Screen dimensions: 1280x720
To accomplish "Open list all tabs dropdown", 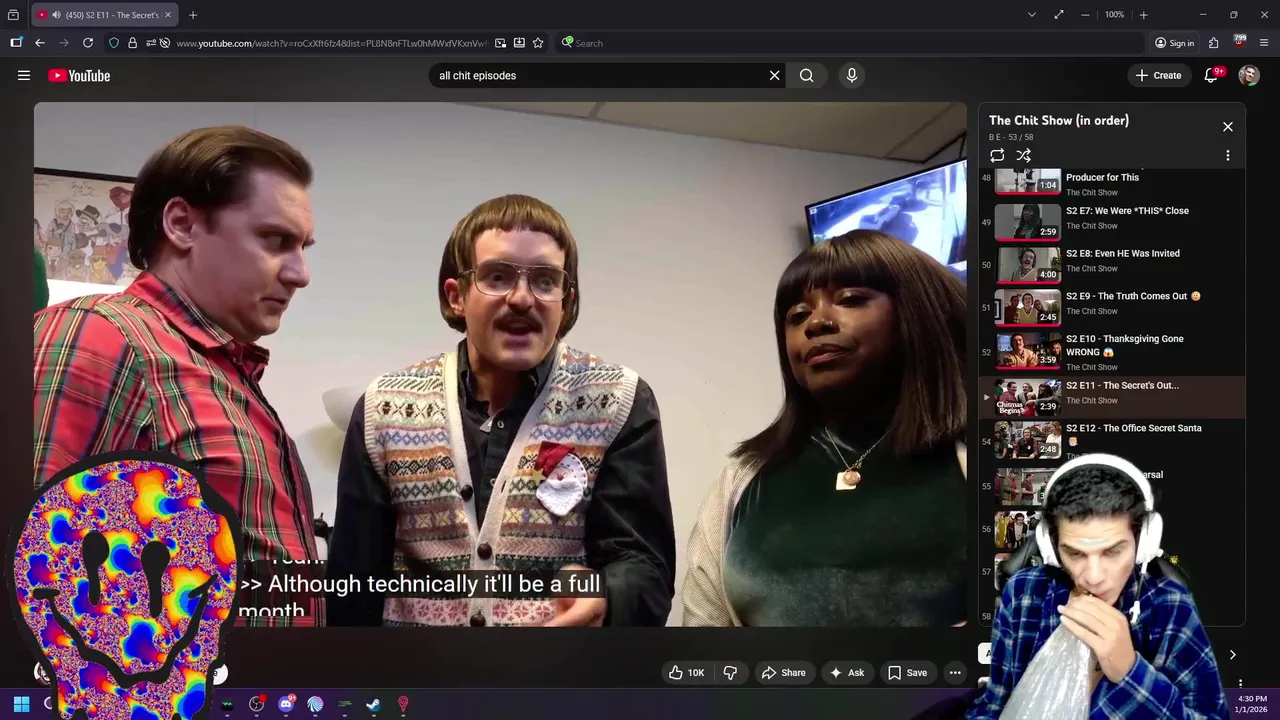I will tap(1031, 15).
